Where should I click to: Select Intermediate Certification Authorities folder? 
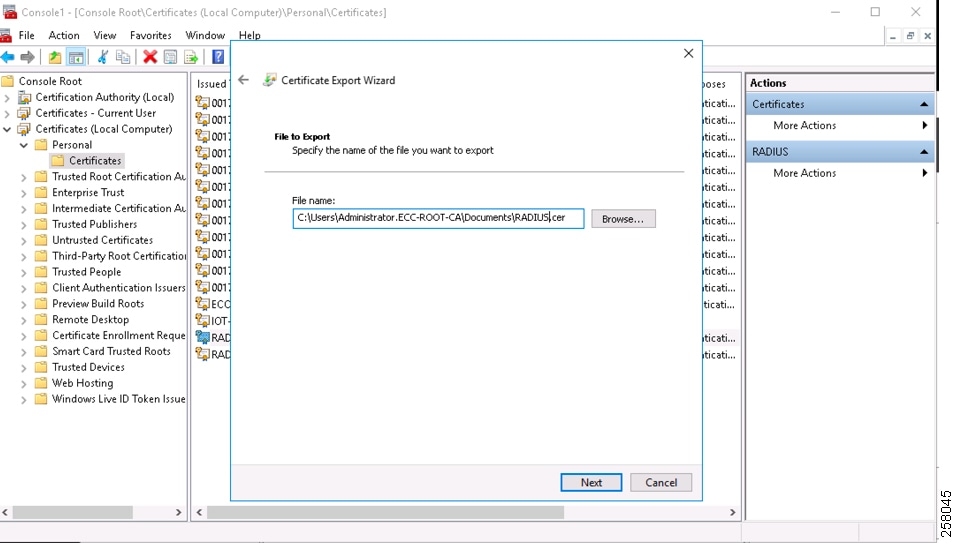point(119,208)
